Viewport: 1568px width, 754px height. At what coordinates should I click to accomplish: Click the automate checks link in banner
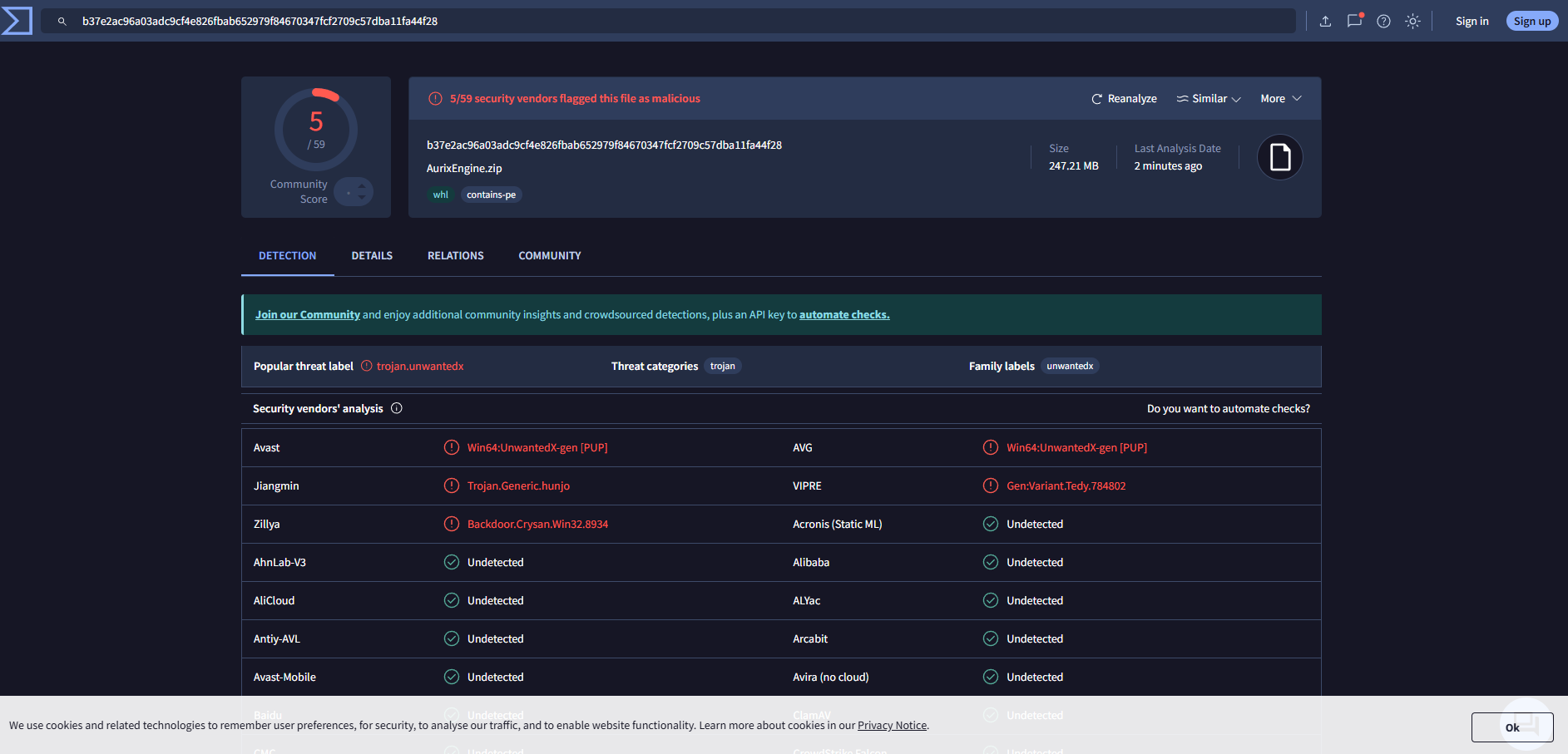tap(844, 314)
